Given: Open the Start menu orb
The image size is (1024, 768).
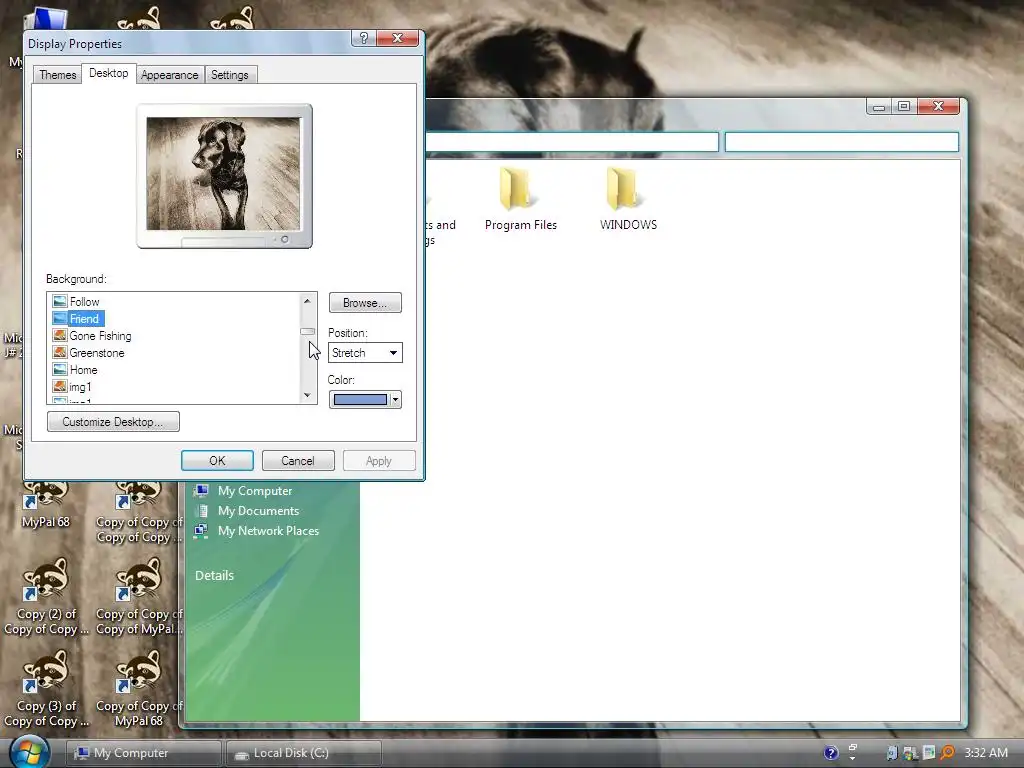Looking at the screenshot, I should point(29,752).
